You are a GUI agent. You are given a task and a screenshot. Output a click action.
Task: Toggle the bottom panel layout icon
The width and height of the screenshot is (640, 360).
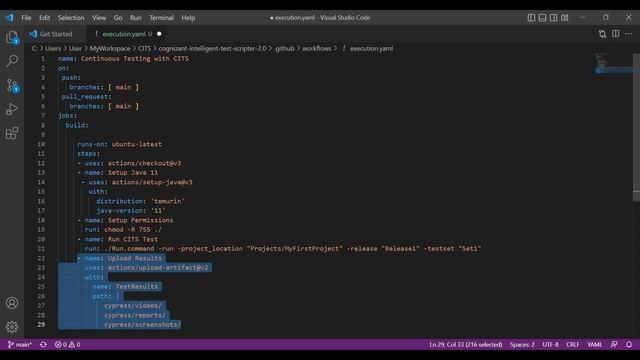[x=542, y=18]
